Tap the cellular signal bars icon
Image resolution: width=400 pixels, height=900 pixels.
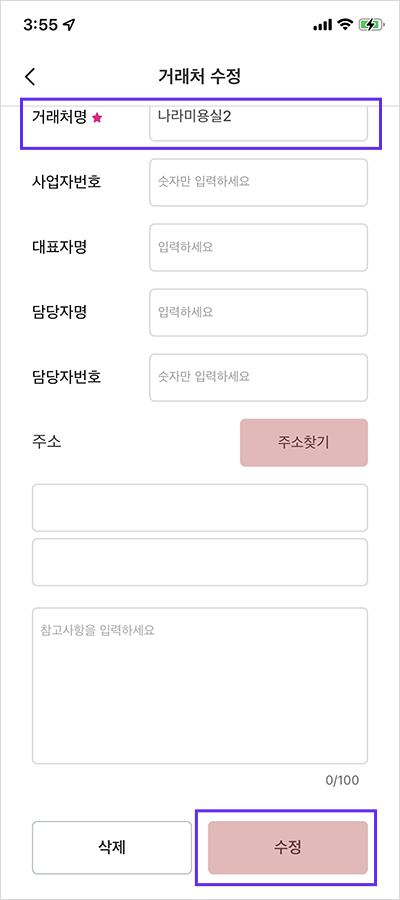click(323, 25)
